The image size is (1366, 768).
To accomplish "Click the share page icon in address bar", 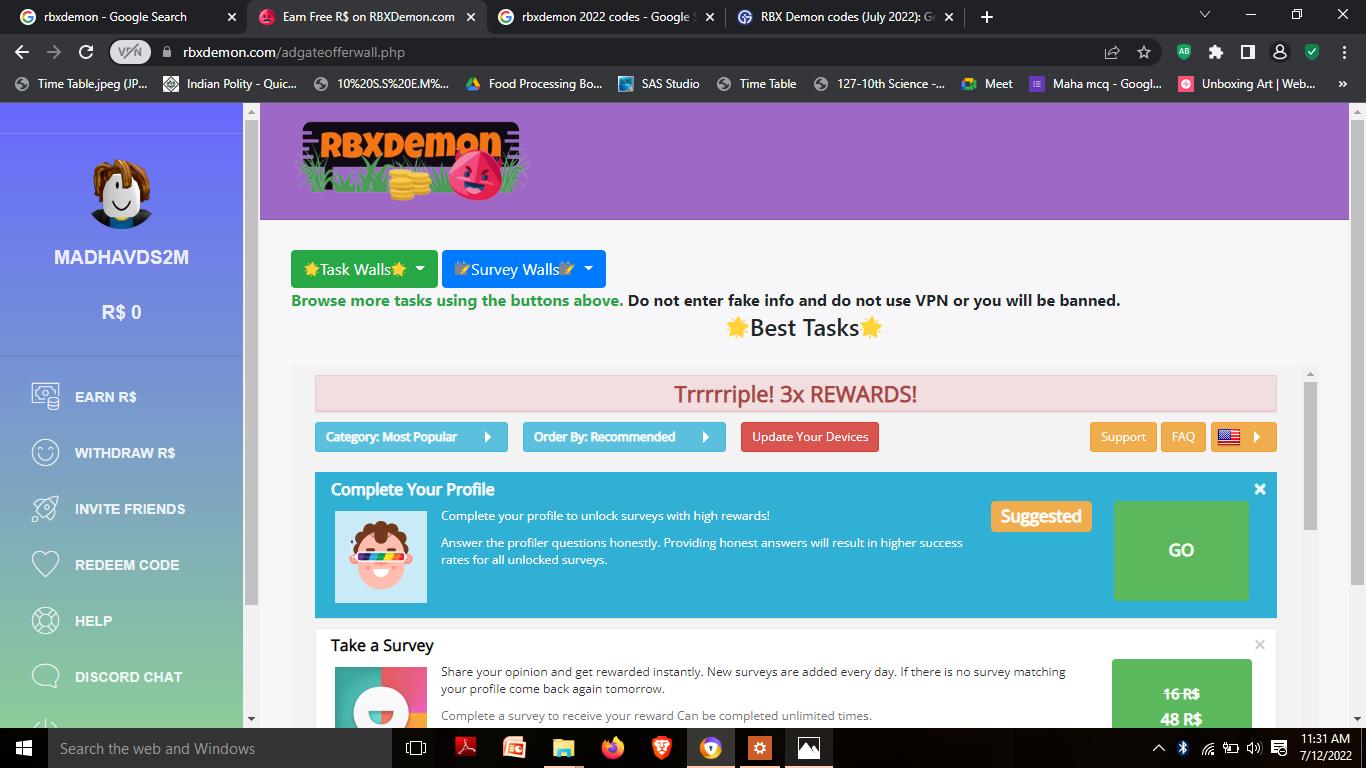I will pos(1112,52).
